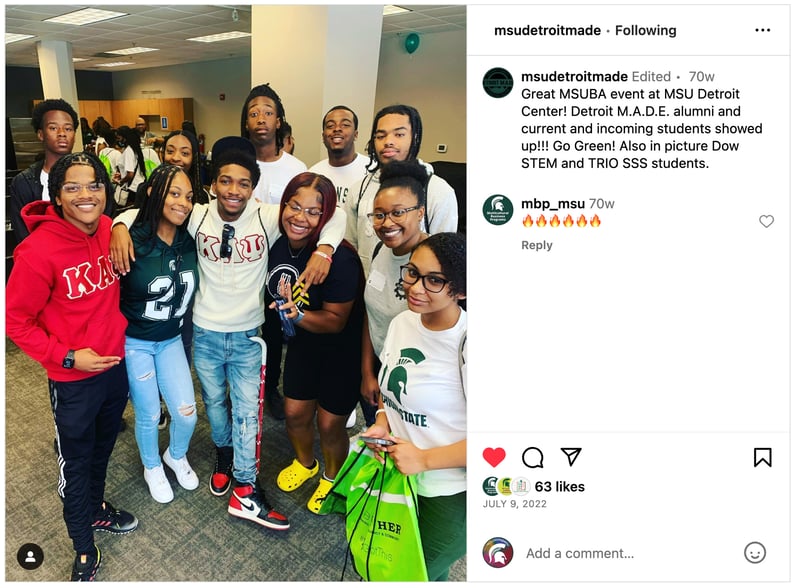Open msudetroitmade profile from header
The image size is (797, 588).
click(547, 30)
